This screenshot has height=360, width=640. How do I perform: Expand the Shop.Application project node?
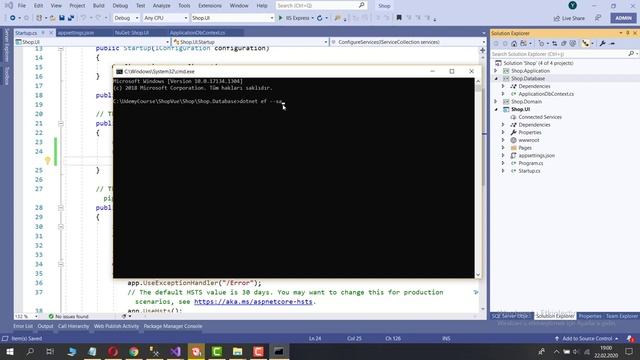496,71
